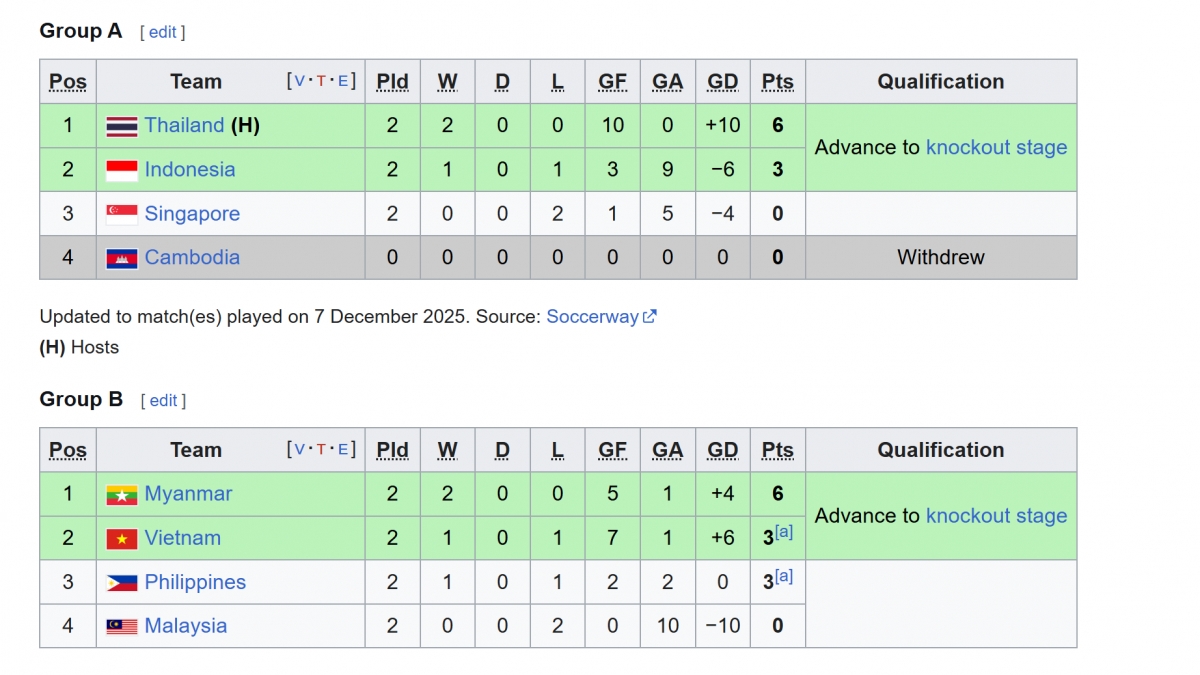
Task: Edit the Group B section
Action: tap(163, 400)
